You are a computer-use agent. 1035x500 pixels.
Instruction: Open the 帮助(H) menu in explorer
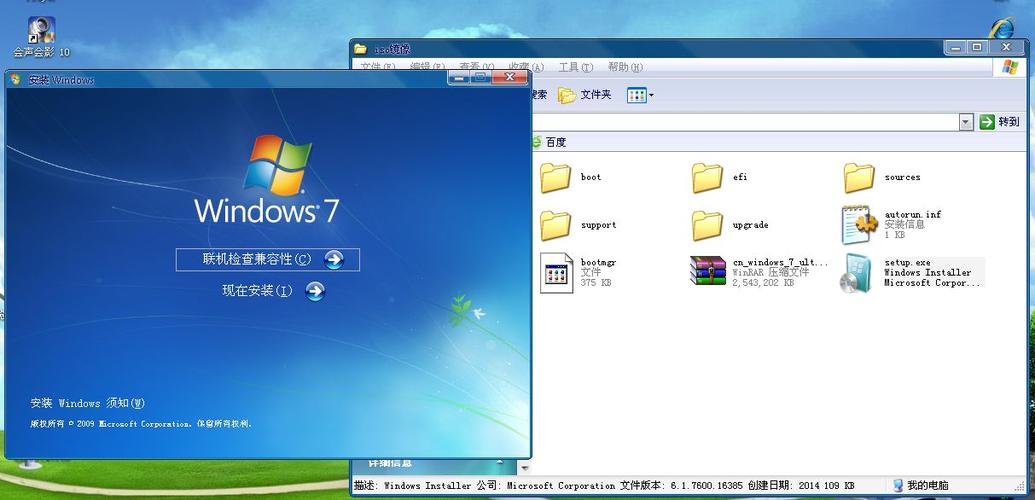(x=625, y=67)
